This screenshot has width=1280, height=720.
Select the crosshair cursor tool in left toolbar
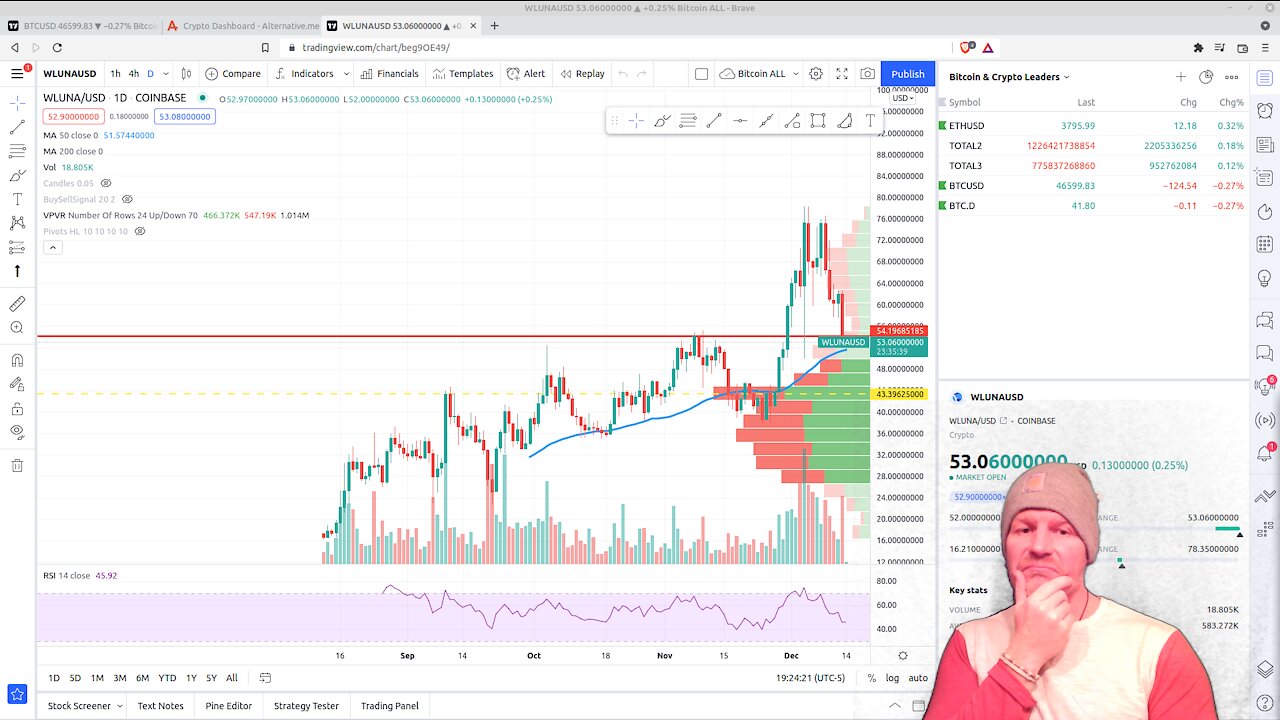tap(17, 103)
